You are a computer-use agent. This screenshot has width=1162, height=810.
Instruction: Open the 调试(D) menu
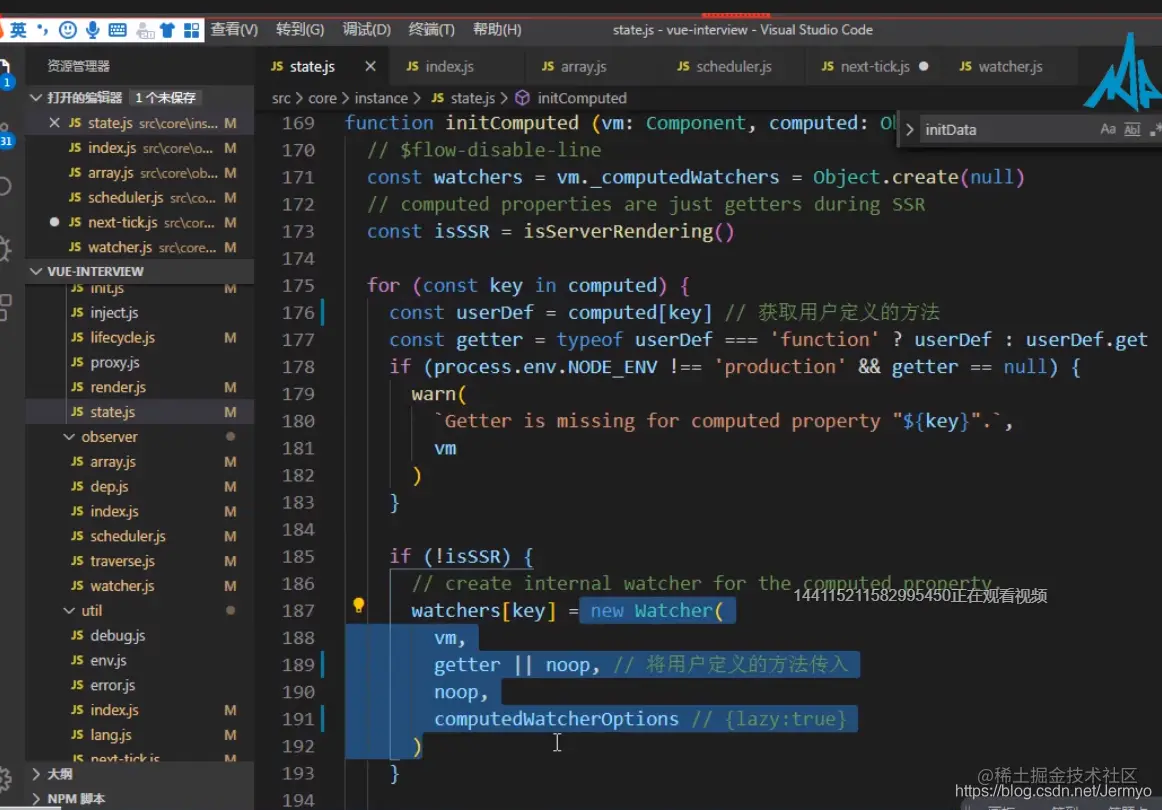(x=366, y=30)
